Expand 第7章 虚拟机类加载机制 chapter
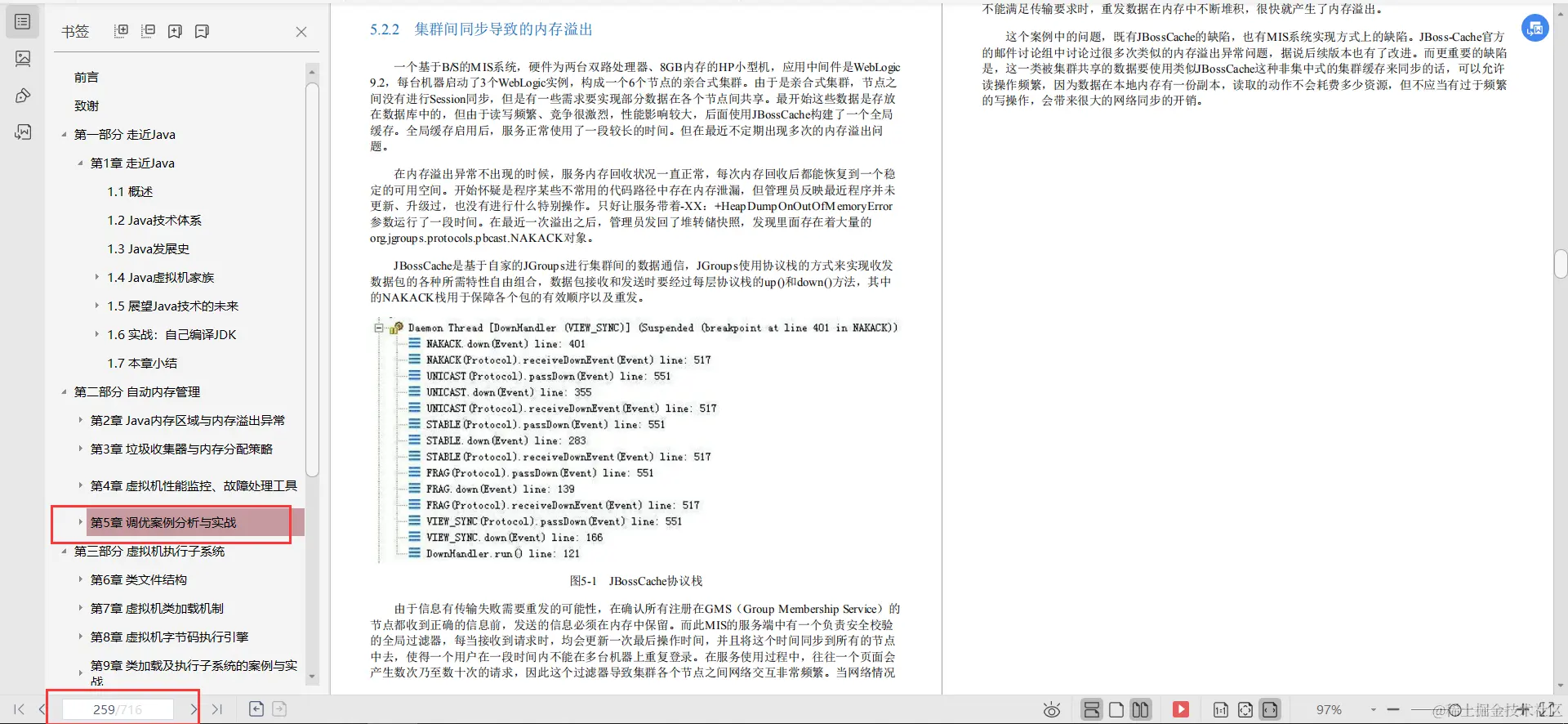Image resolution: width=1568 pixels, height=724 pixels. [x=80, y=609]
